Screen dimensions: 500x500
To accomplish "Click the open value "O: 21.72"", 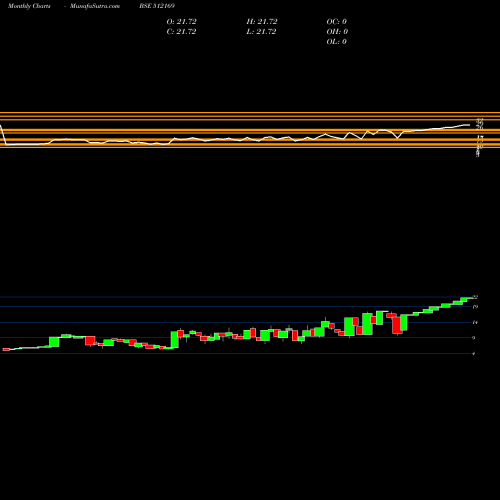I will [182, 22].
